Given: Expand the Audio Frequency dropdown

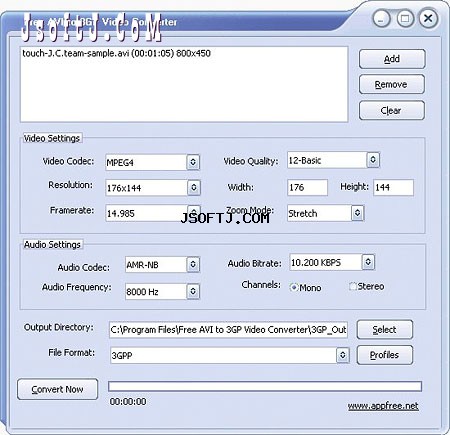Looking at the screenshot, I should (x=193, y=291).
